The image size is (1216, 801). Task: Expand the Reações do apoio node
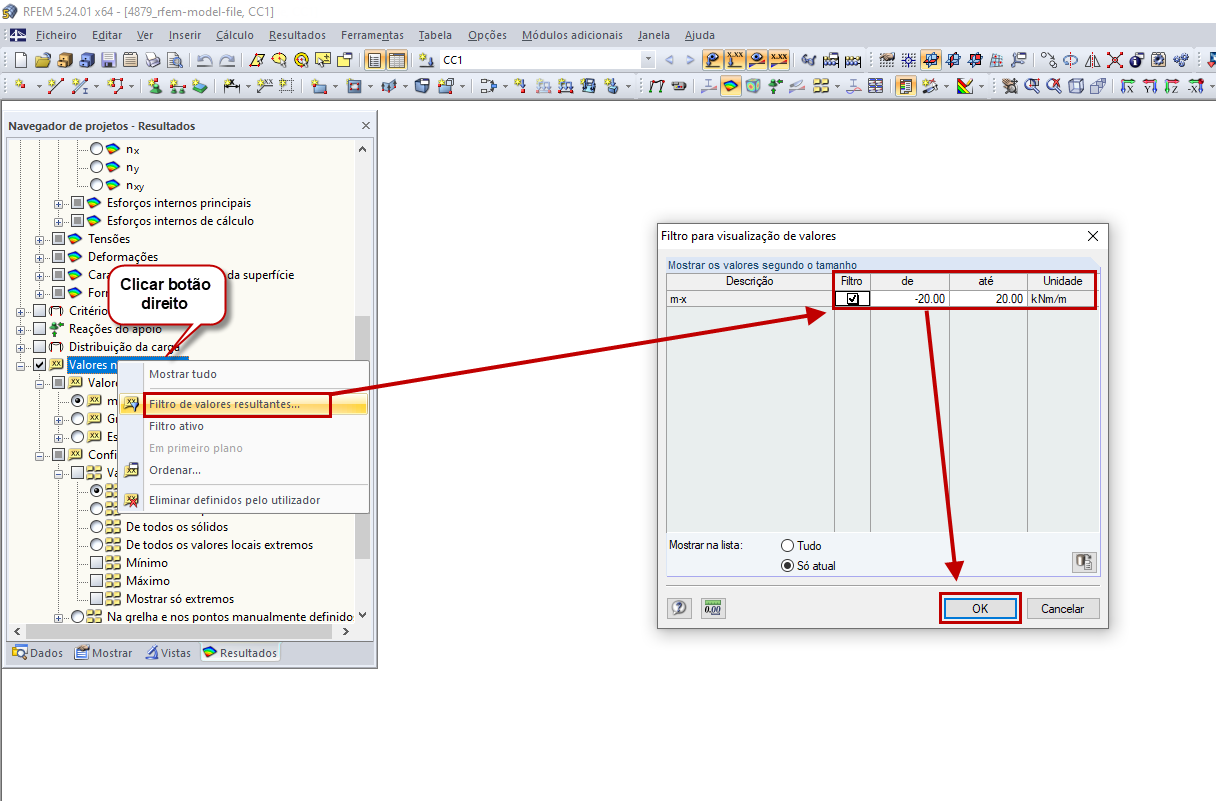(x=22, y=329)
